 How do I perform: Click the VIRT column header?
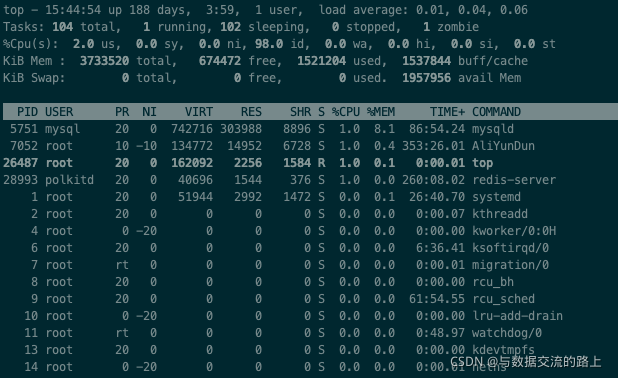pos(199,112)
